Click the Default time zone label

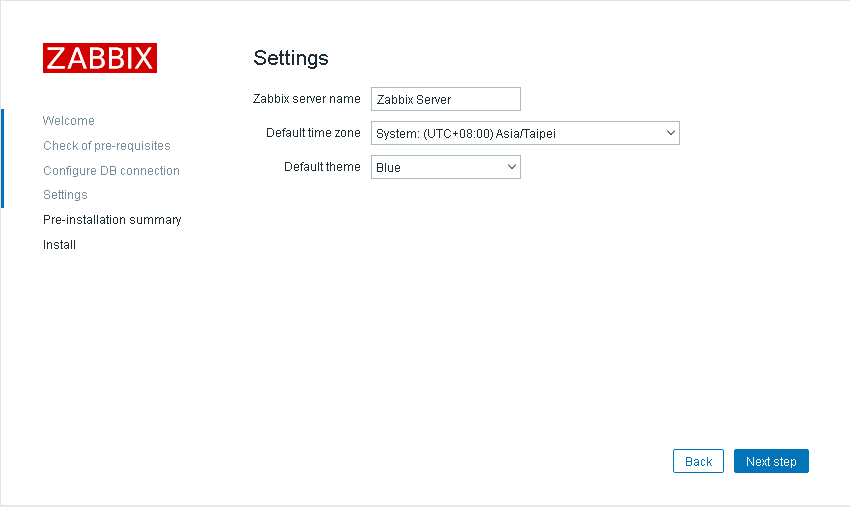pyautogui.click(x=313, y=133)
